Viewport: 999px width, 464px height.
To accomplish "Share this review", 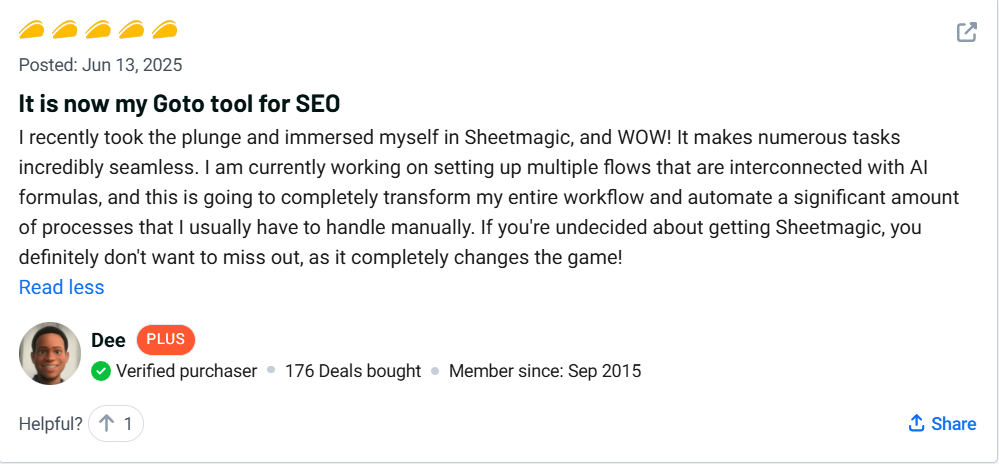I will tap(942, 424).
